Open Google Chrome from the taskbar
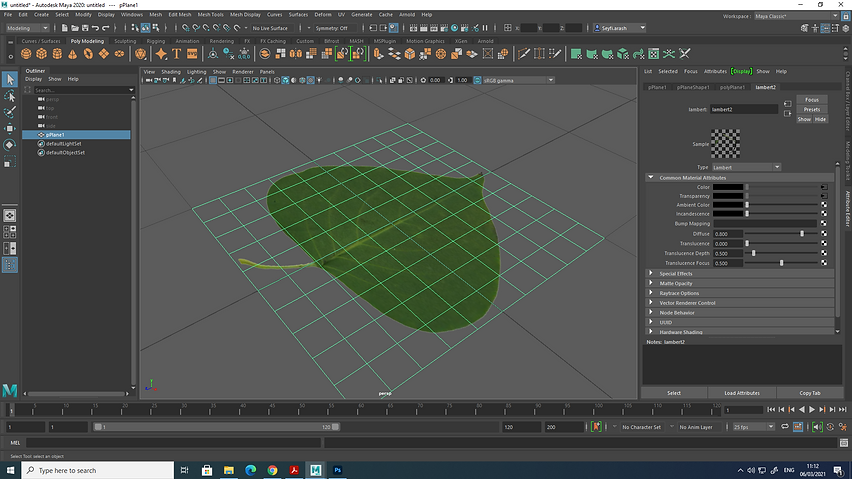 click(x=272, y=470)
